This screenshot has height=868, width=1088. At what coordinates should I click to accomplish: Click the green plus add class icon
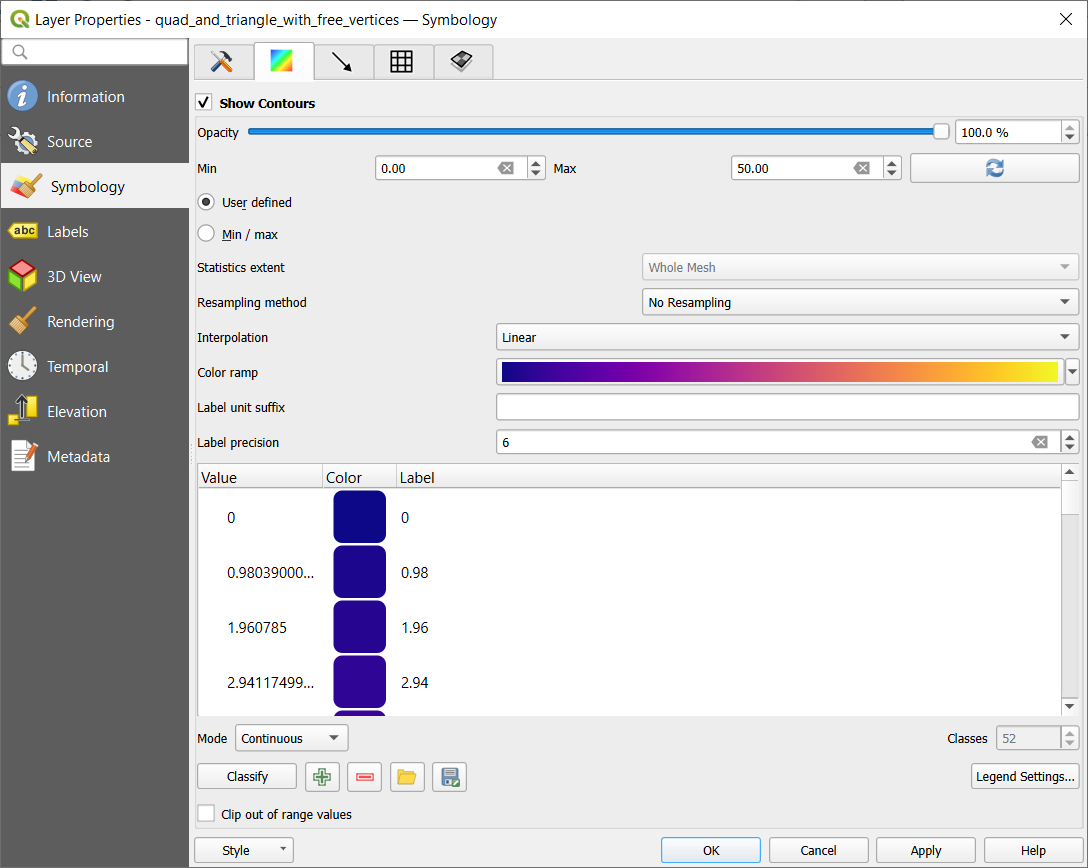(x=322, y=777)
